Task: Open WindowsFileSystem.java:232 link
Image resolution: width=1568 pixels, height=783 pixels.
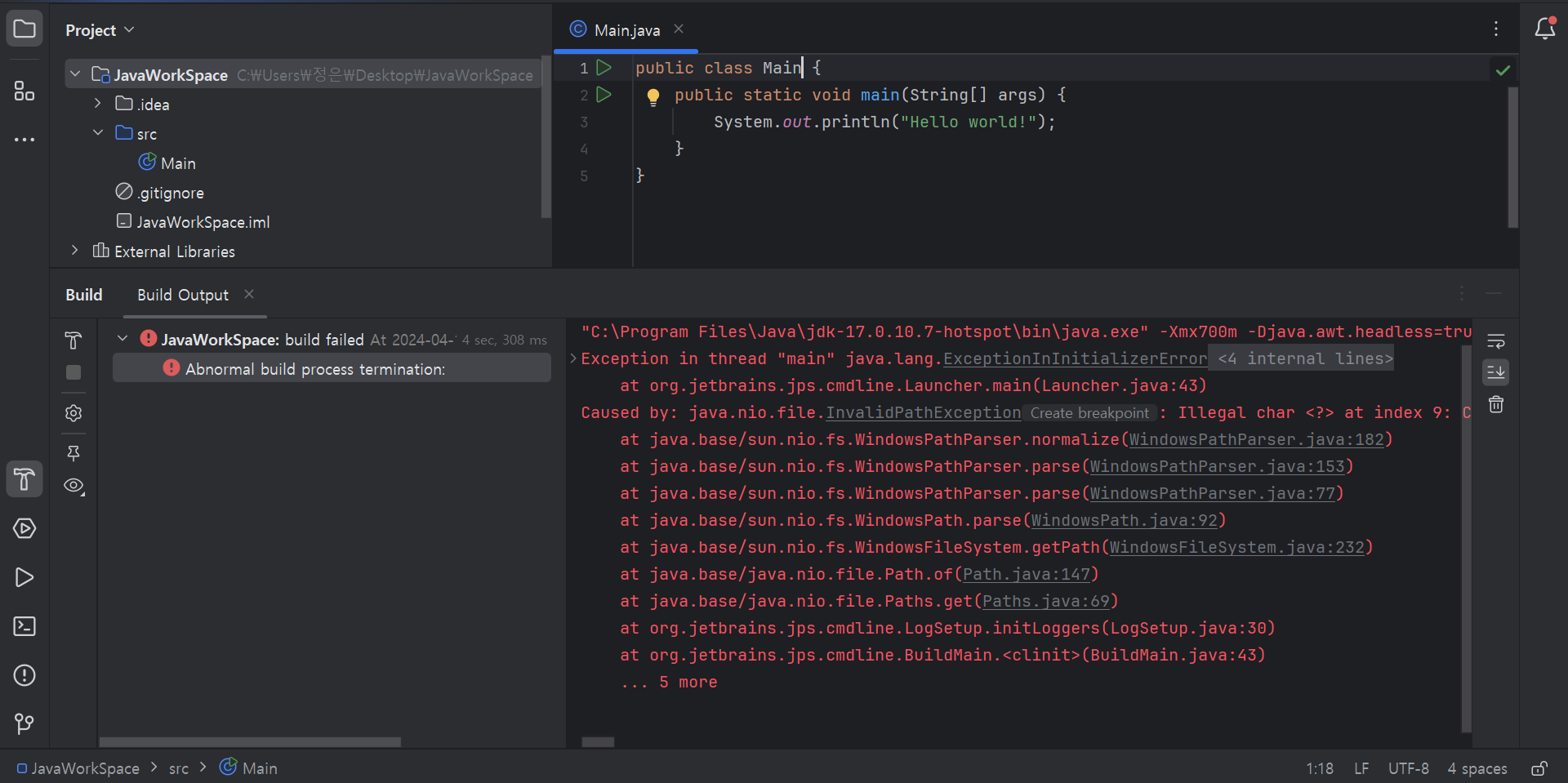Action: click(x=1236, y=547)
